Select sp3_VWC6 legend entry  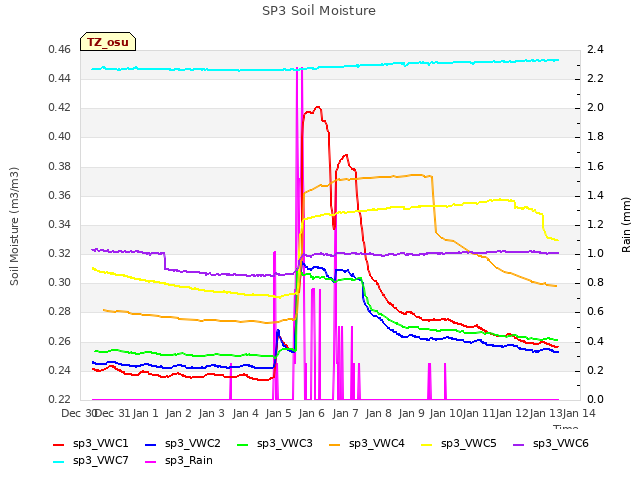[551, 444]
